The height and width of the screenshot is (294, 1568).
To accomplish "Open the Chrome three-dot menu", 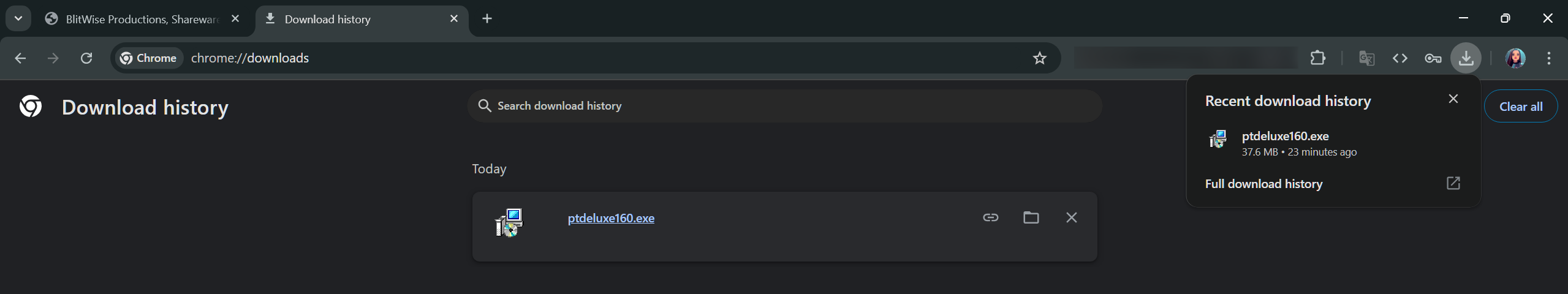I will click(x=1548, y=58).
